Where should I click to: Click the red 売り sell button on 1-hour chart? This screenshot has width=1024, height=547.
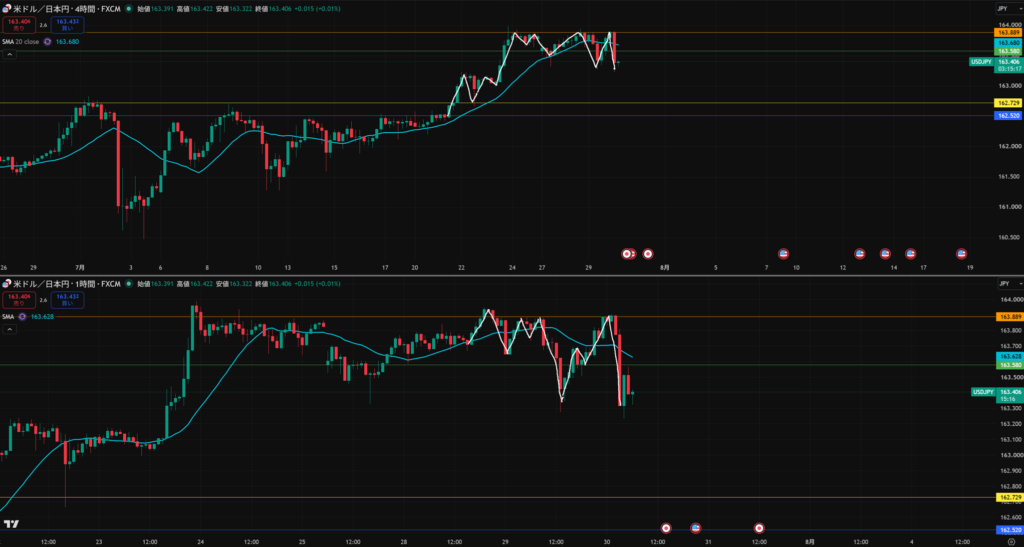18,300
